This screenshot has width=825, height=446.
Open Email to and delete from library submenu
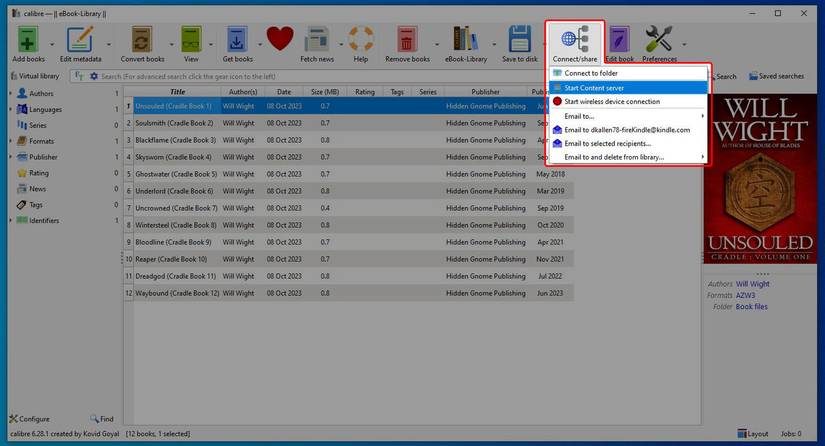pos(628,157)
